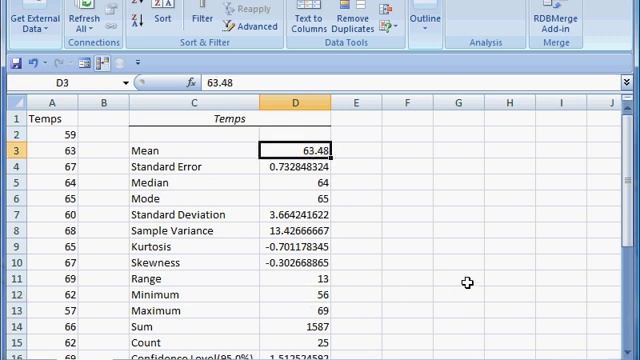Click the fx Insert Function button
Viewport: 640px width, 360px height.
coord(191,83)
